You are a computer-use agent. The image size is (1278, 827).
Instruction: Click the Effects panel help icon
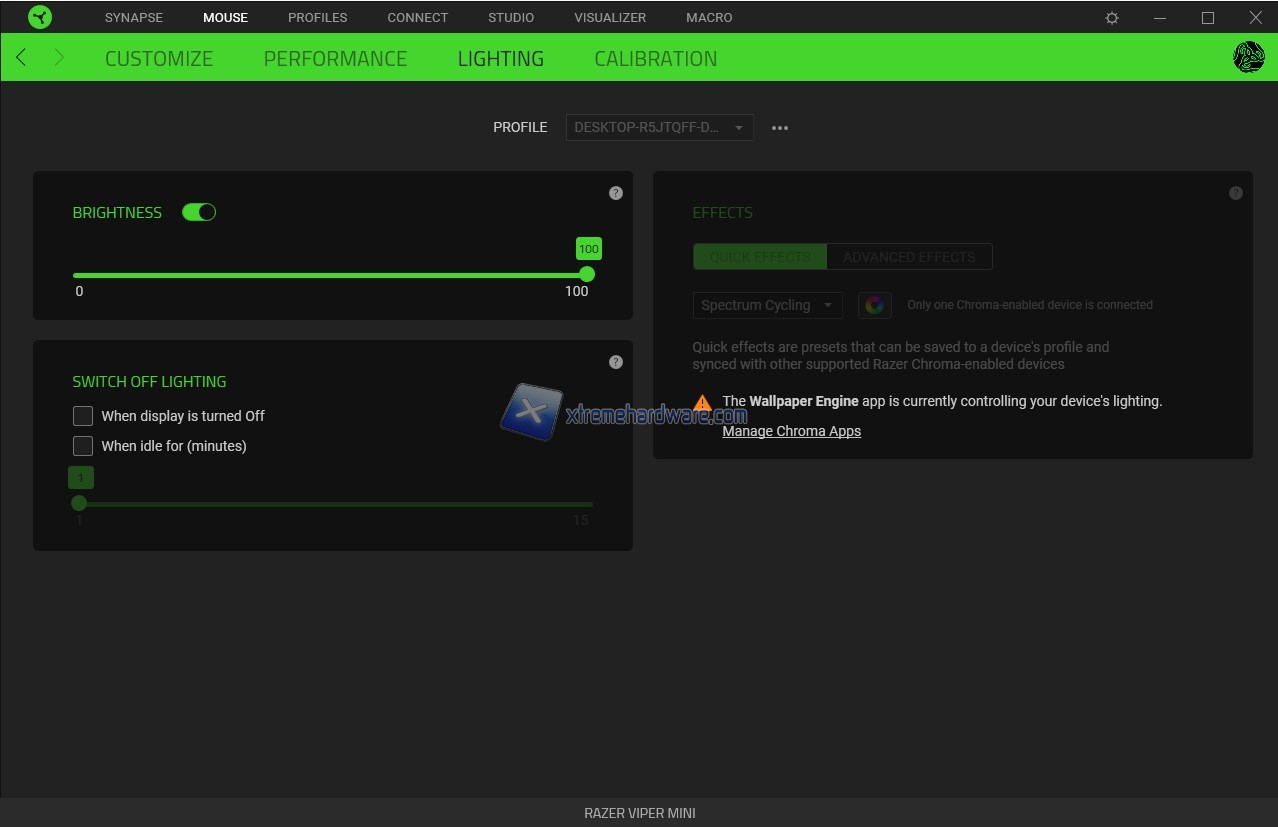pos(1236,193)
